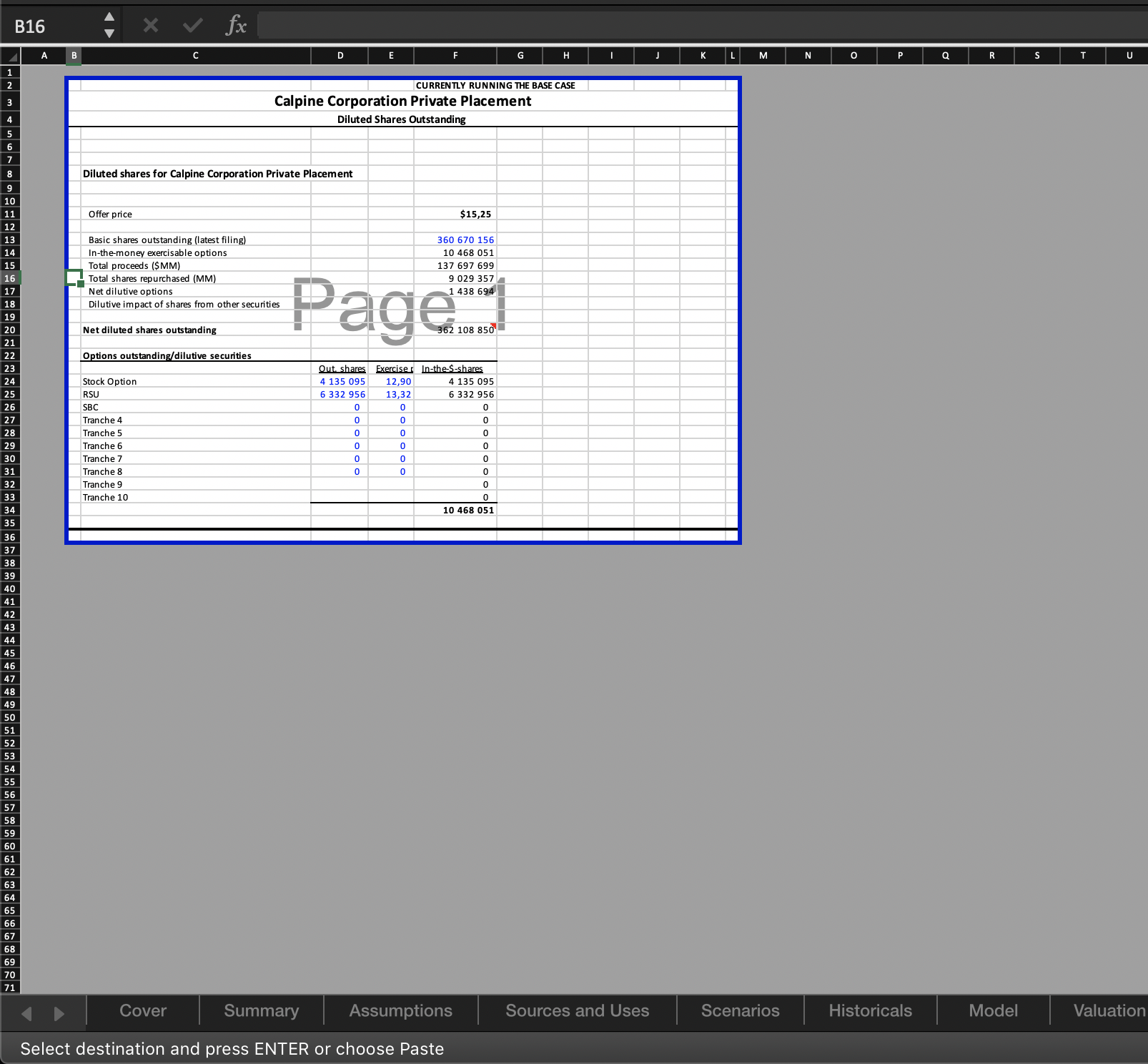The height and width of the screenshot is (1064, 1148).
Task: Select the In-the-$-shares heading
Action: point(452,368)
